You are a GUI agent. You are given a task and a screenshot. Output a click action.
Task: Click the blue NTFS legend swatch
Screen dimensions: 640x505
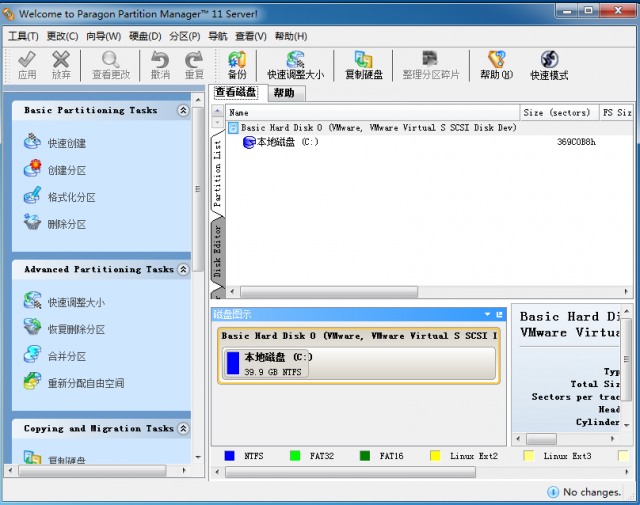(x=229, y=456)
